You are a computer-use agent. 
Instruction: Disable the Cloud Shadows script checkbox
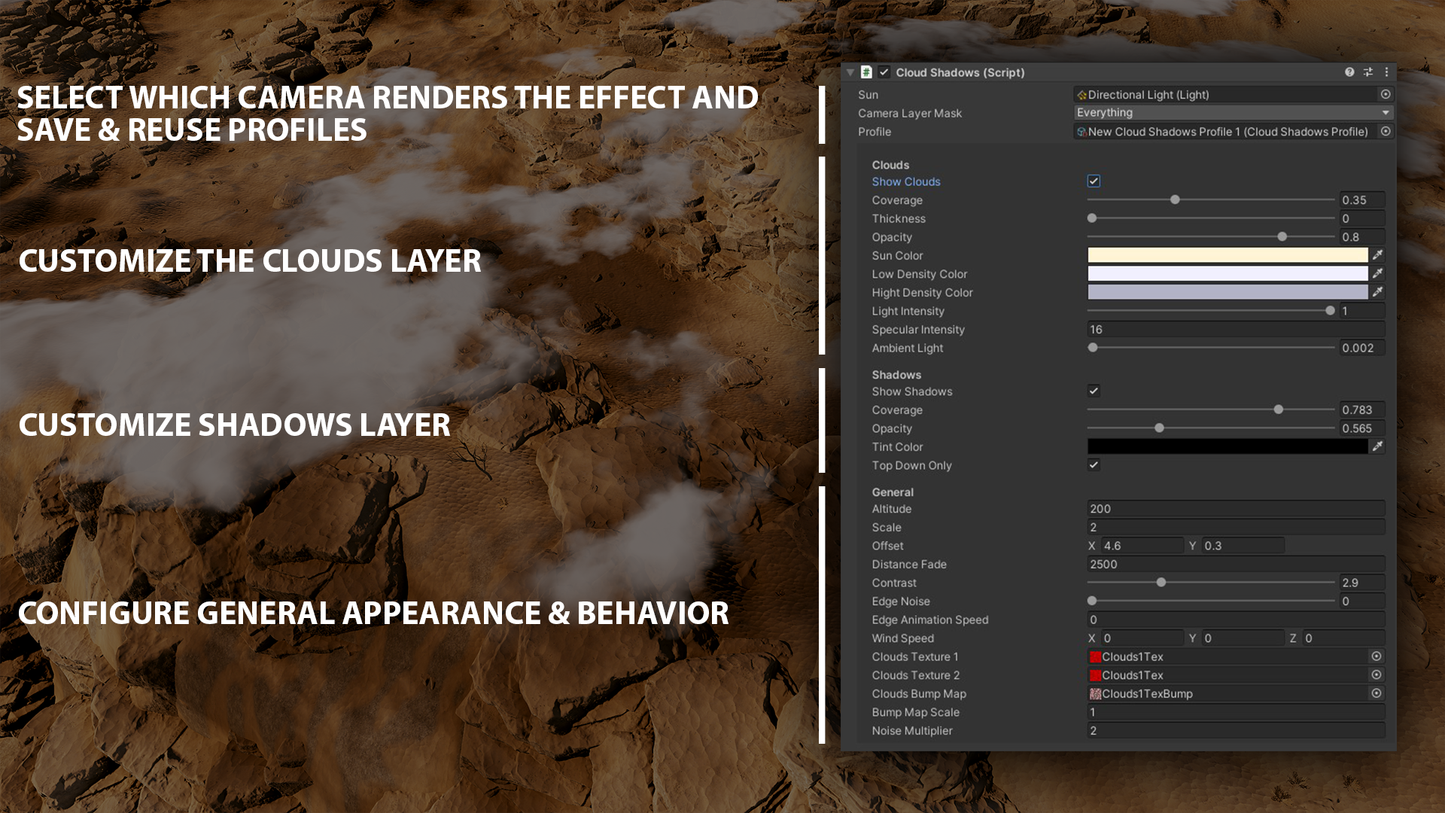(884, 72)
